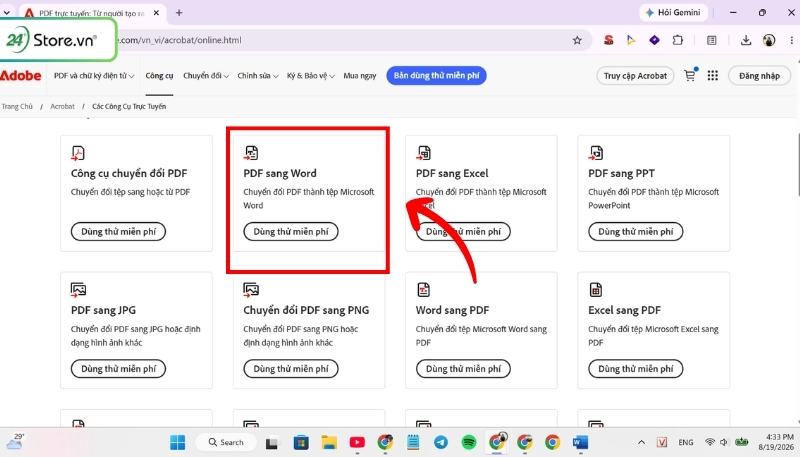
Task: Expand the Chuyển đổi dropdown
Action: [x=206, y=75]
